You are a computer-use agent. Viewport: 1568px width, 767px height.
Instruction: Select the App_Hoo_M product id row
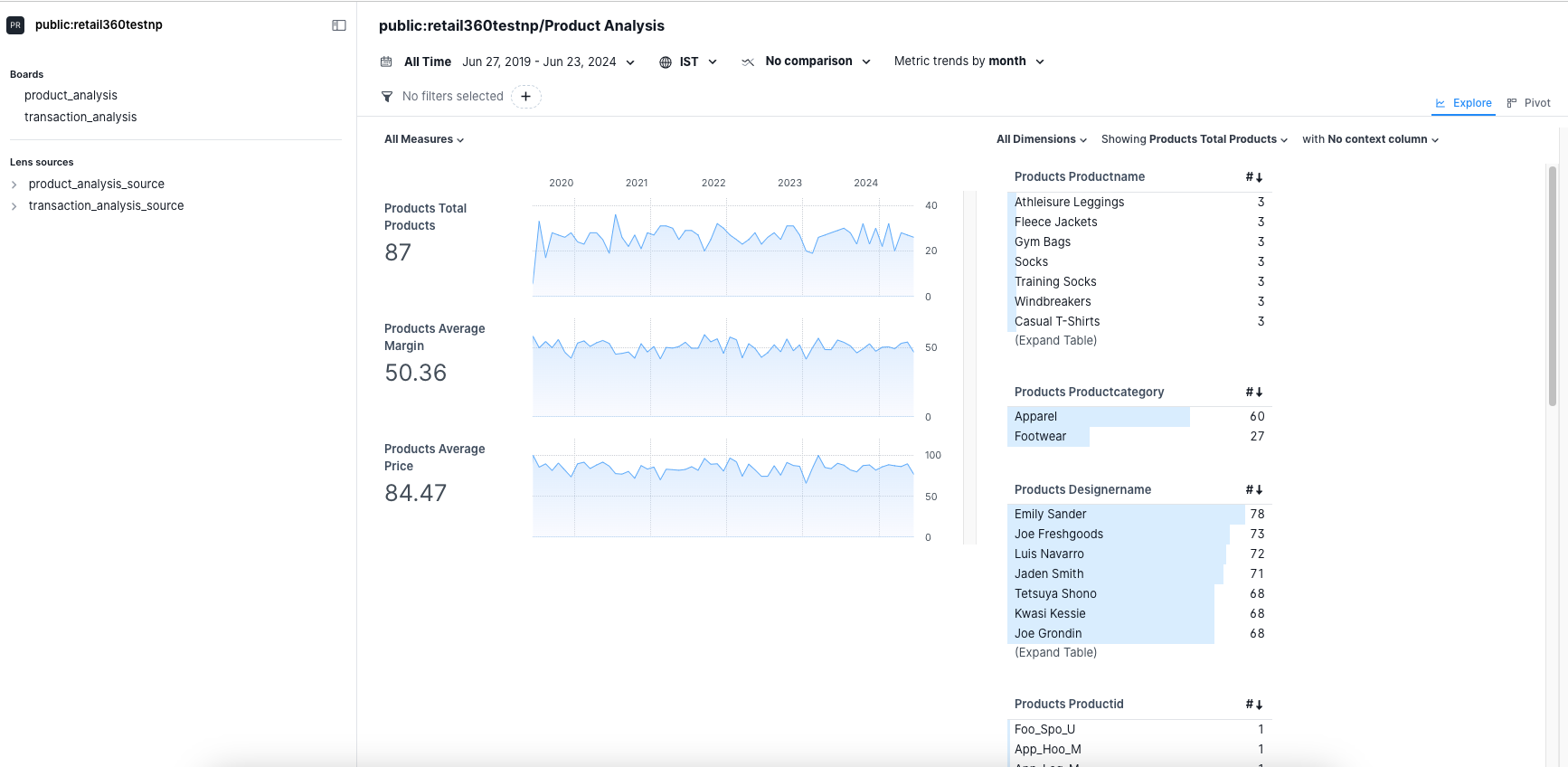coord(1139,750)
